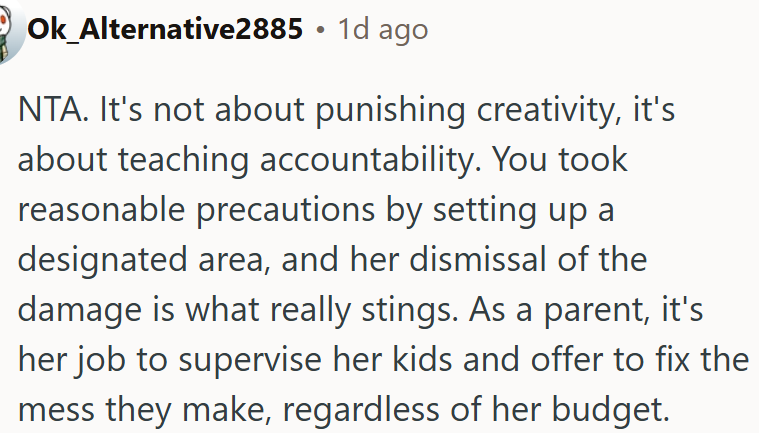Click the word 'supervise' in the comment
The width and height of the screenshot is (759, 433).
(x=250, y=361)
